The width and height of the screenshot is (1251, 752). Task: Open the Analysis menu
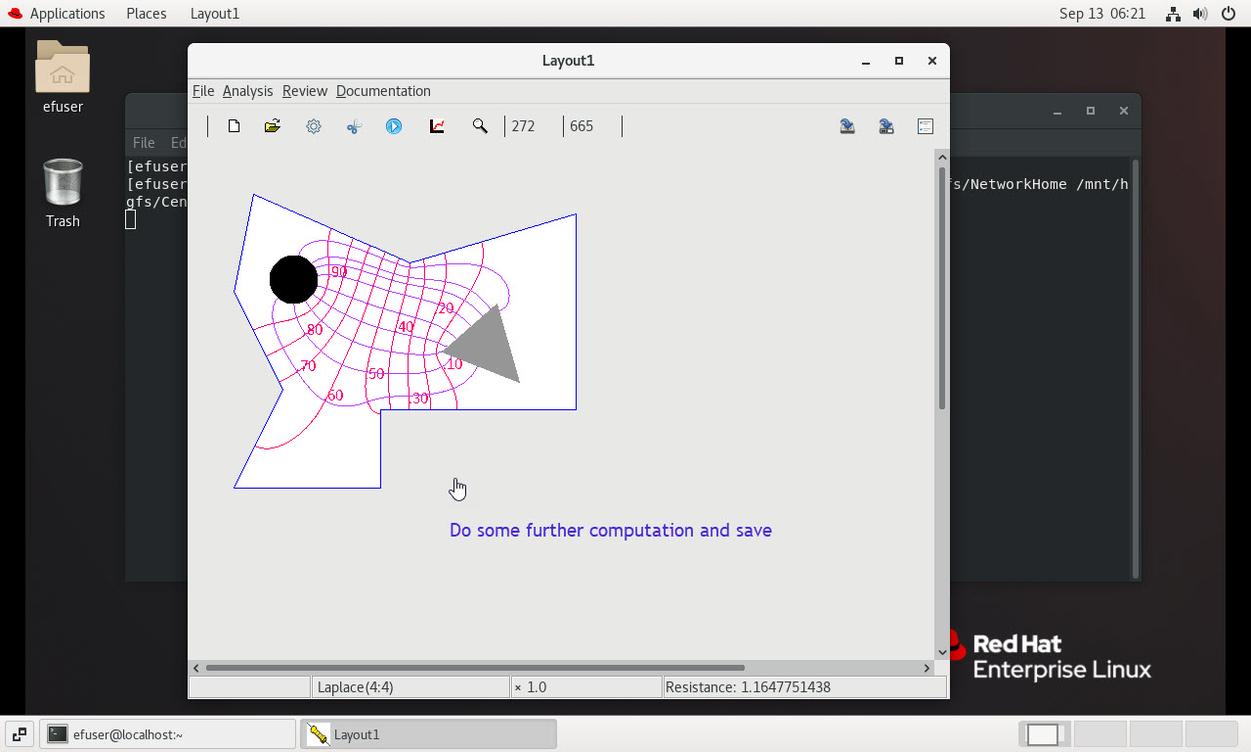tap(247, 91)
